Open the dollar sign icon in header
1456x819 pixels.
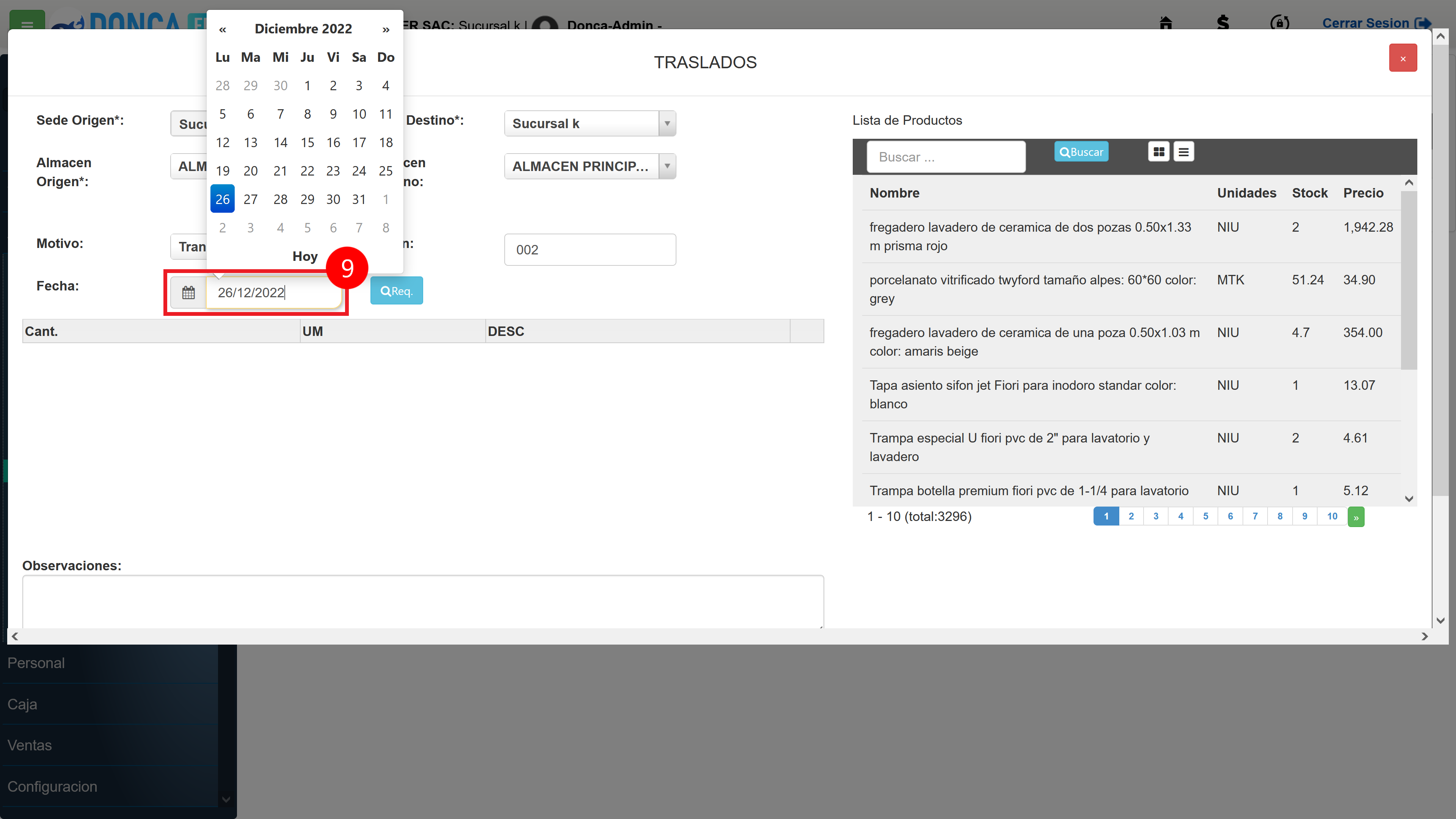pos(1222,23)
